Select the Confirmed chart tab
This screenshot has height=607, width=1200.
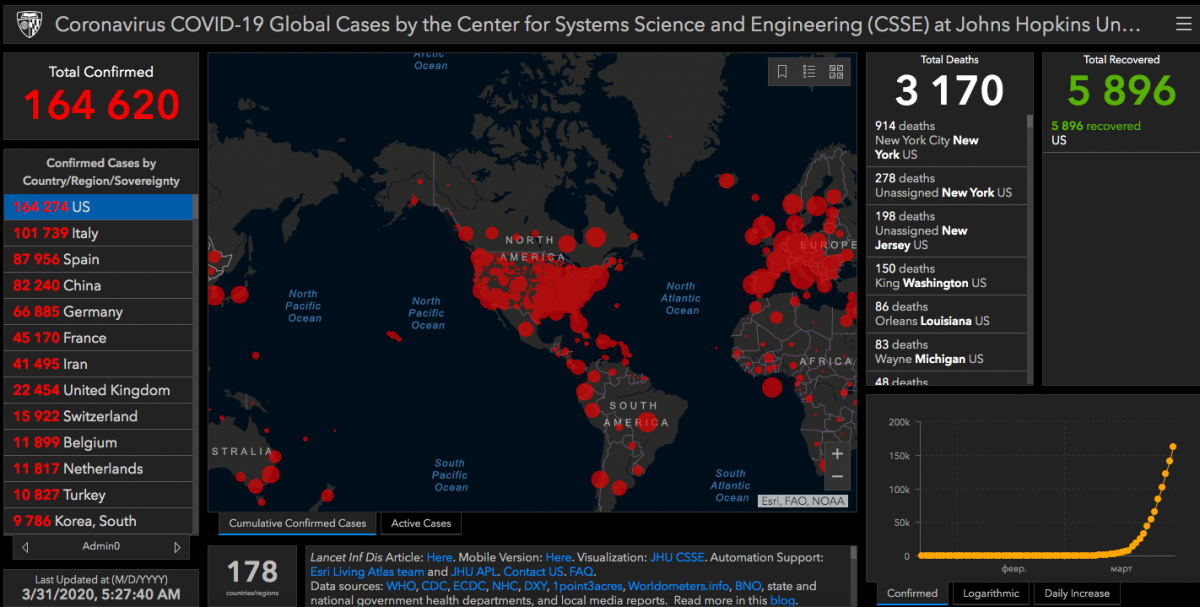[912, 593]
